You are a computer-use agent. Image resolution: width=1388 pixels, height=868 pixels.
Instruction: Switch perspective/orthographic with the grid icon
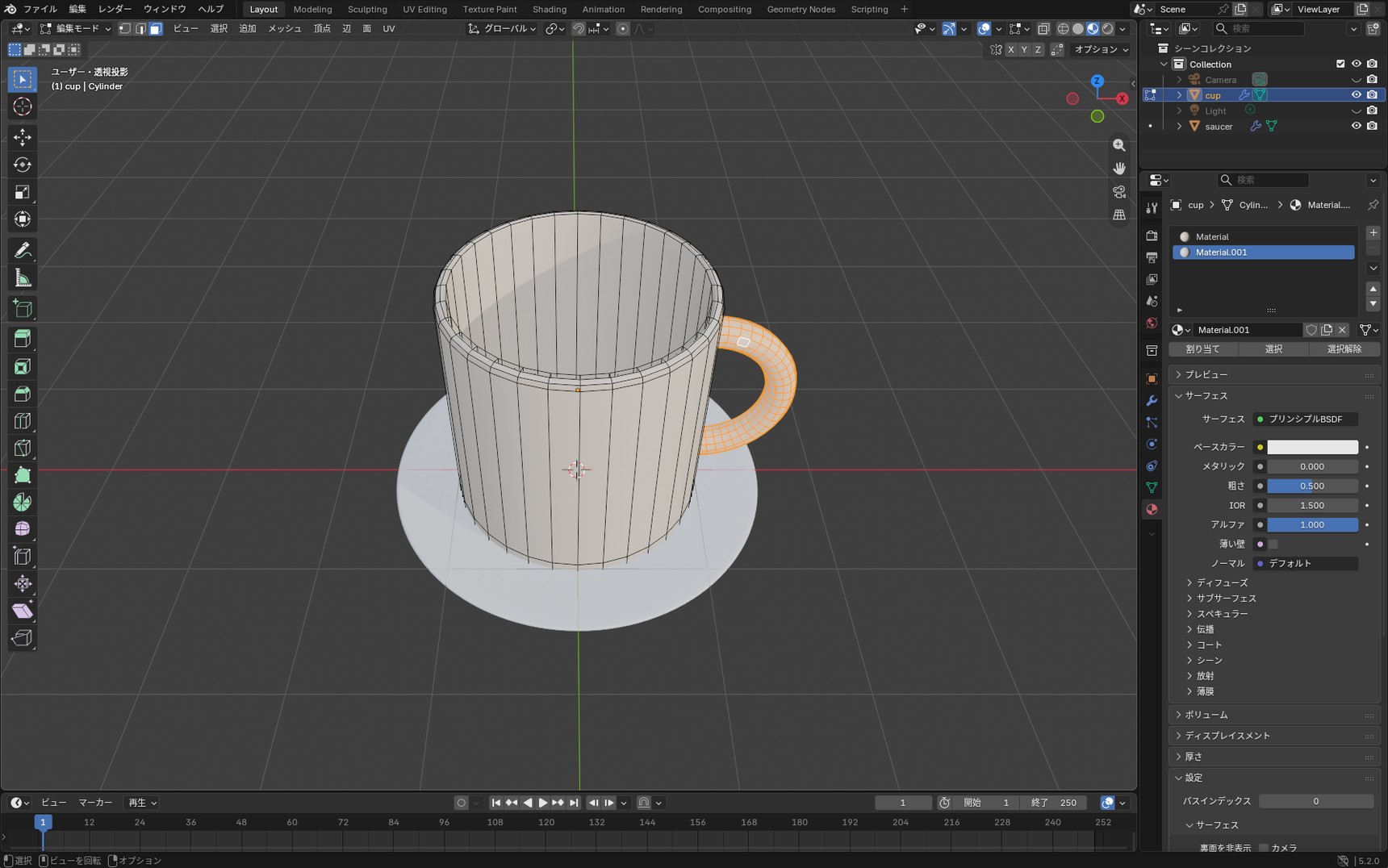click(1119, 215)
